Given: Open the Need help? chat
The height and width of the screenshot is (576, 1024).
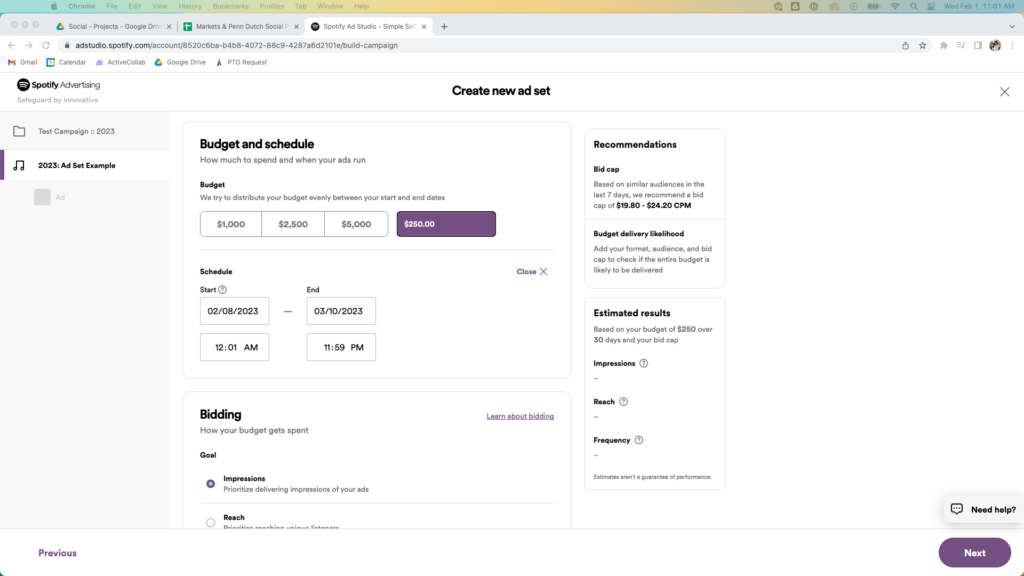Looking at the screenshot, I should coord(984,509).
